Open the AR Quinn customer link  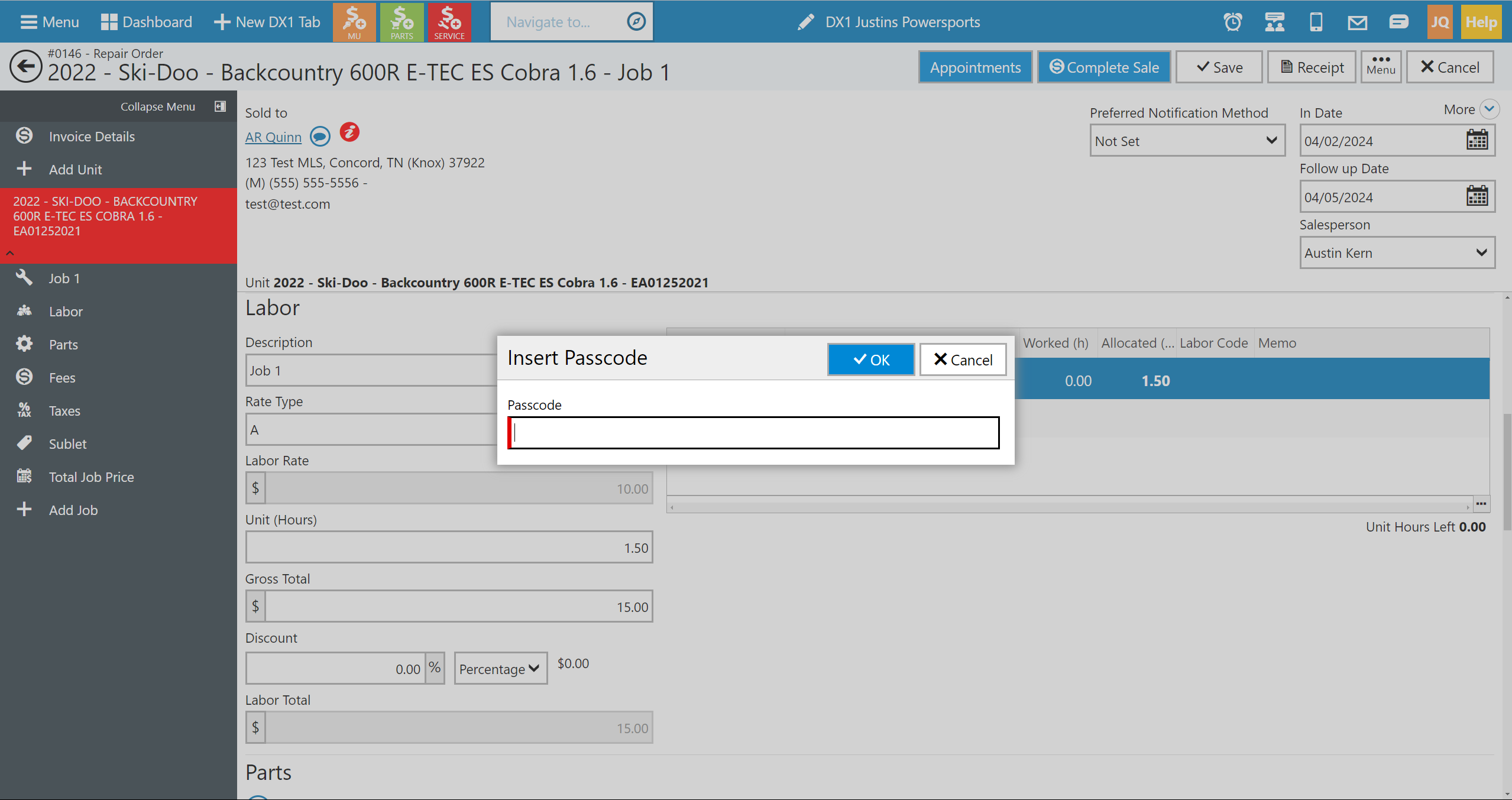click(273, 137)
